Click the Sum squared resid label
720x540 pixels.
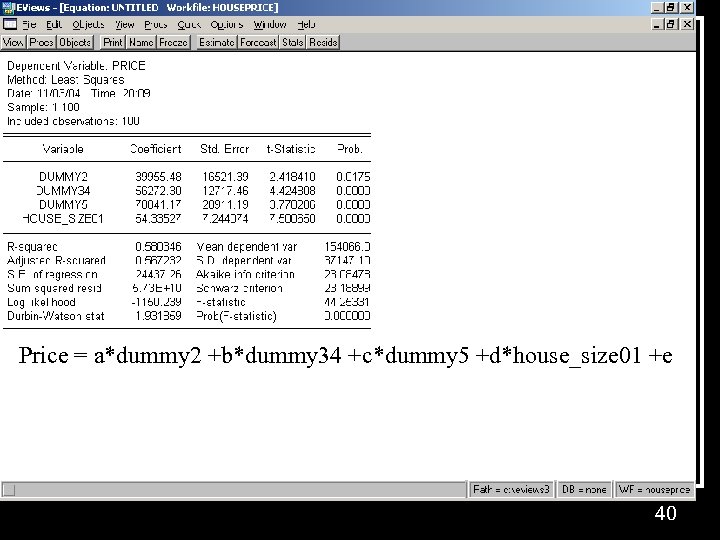click(54, 288)
